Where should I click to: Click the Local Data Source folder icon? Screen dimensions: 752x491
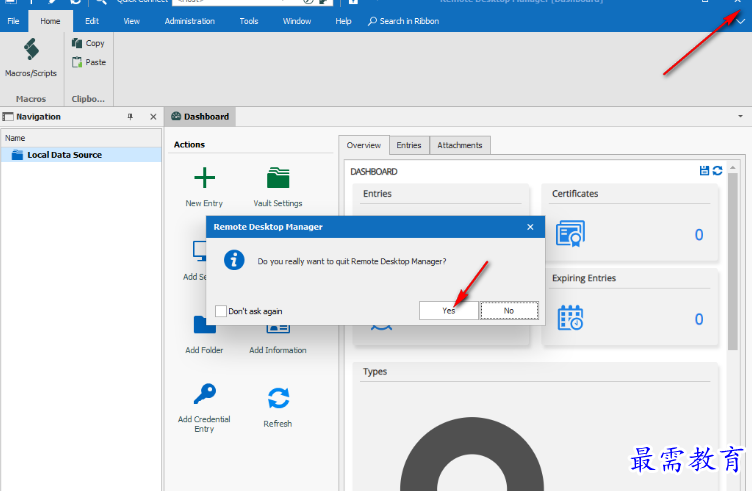click(17, 155)
